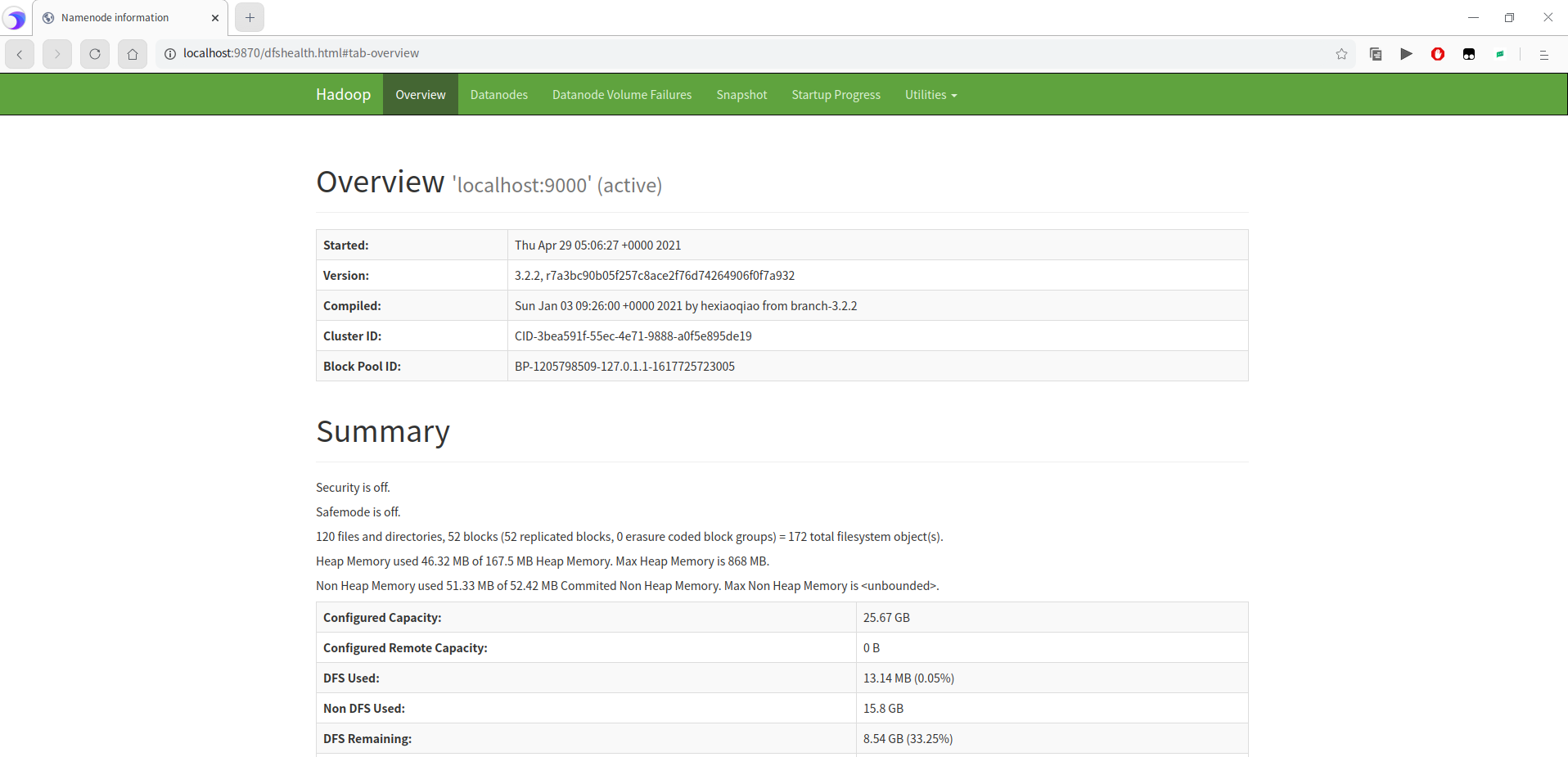Screen dimensions: 1568x757
Task: Go to homepage using the home icon
Action: point(132,53)
